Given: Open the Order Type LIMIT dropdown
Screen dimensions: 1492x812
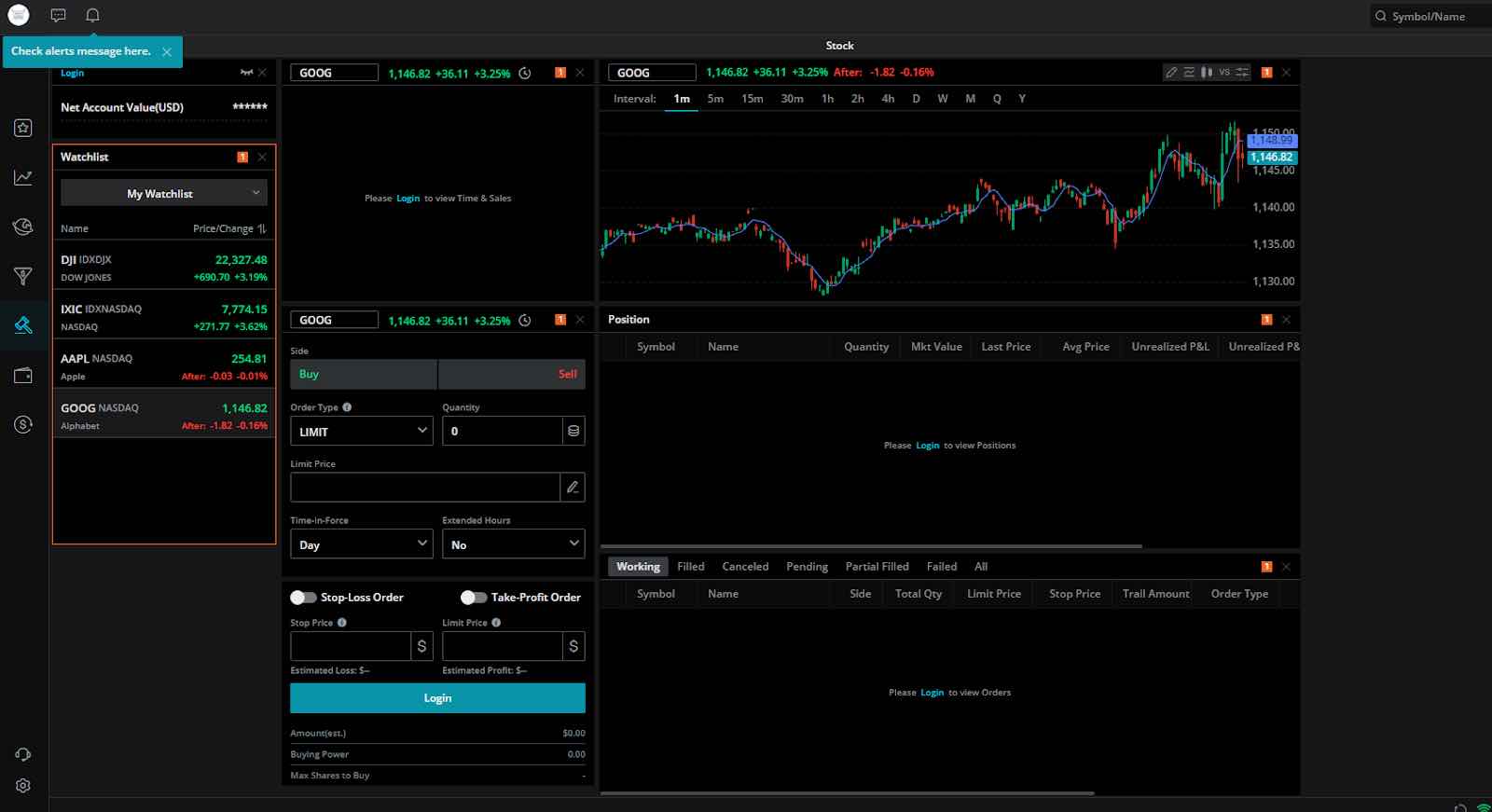Looking at the screenshot, I should (362, 431).
